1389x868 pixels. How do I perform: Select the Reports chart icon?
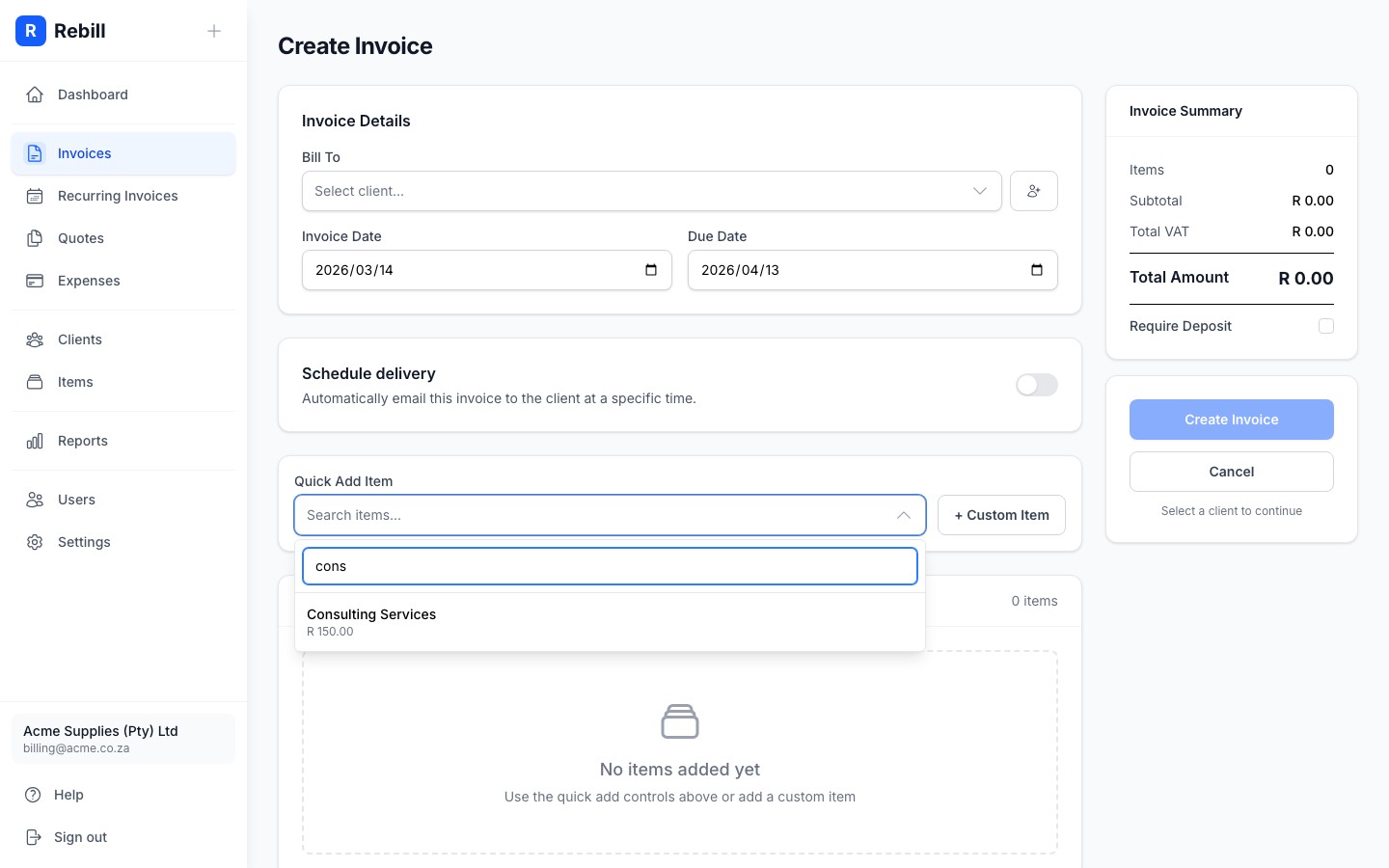point(35,441)
